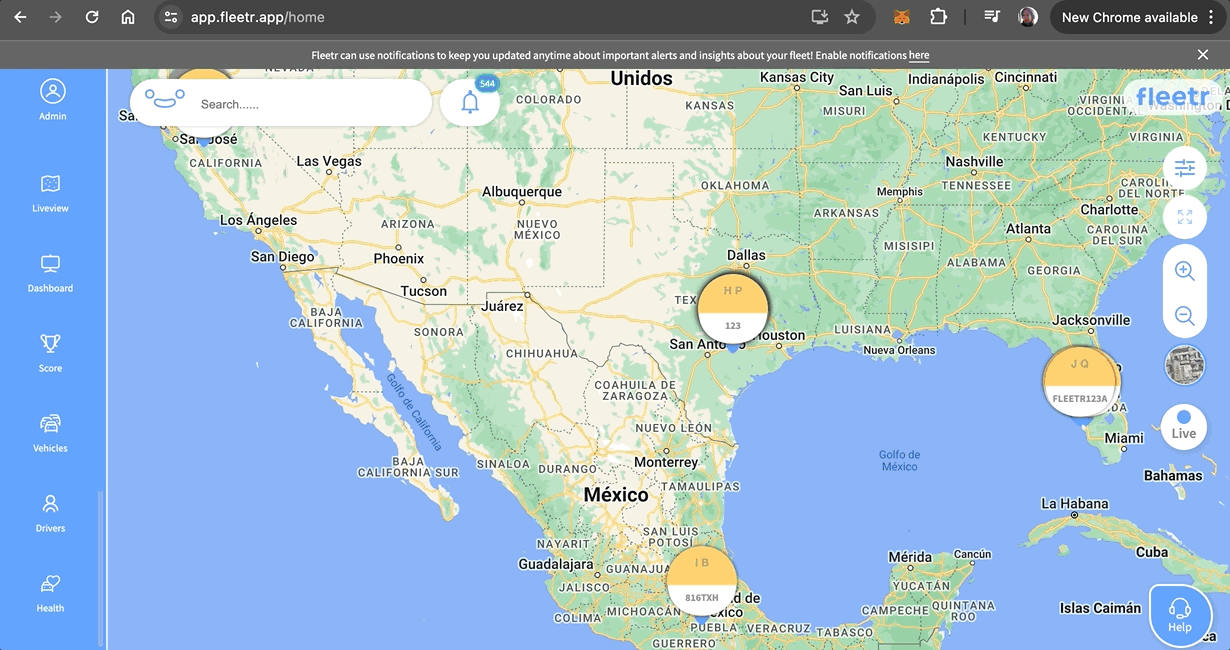Zoom out on the map
This screenshot has height=650, width=1230.
point(1185,316)
